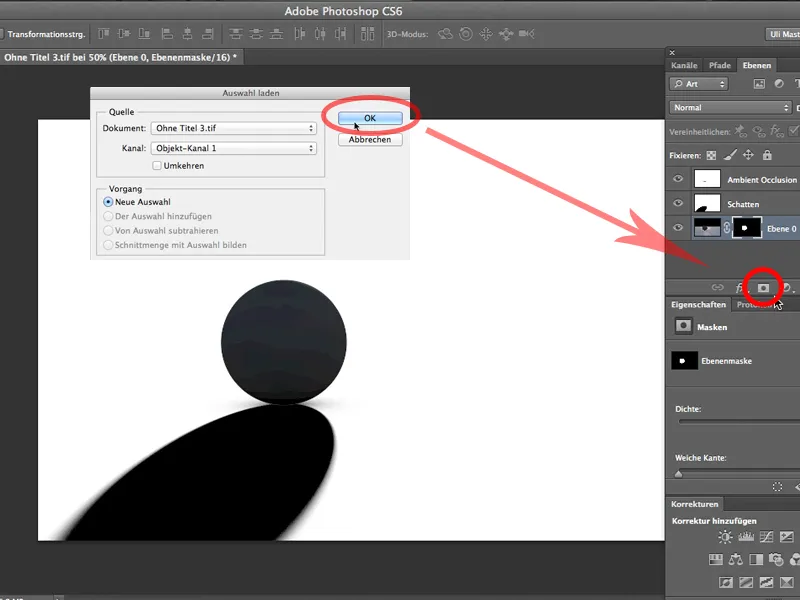Switch to the Kanäle tab
800x600 pixels.
click(x=684, y=65)
